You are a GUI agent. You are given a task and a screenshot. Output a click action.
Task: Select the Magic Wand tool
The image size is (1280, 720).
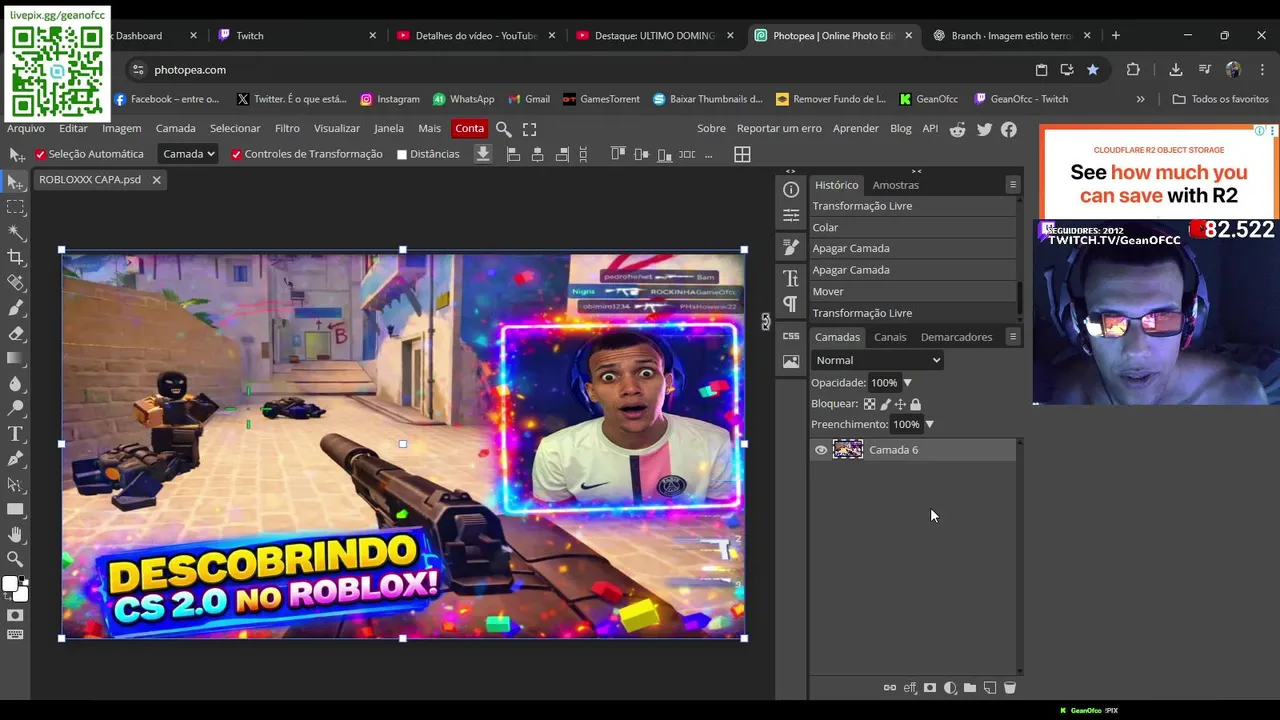click(x=15, y=232)
